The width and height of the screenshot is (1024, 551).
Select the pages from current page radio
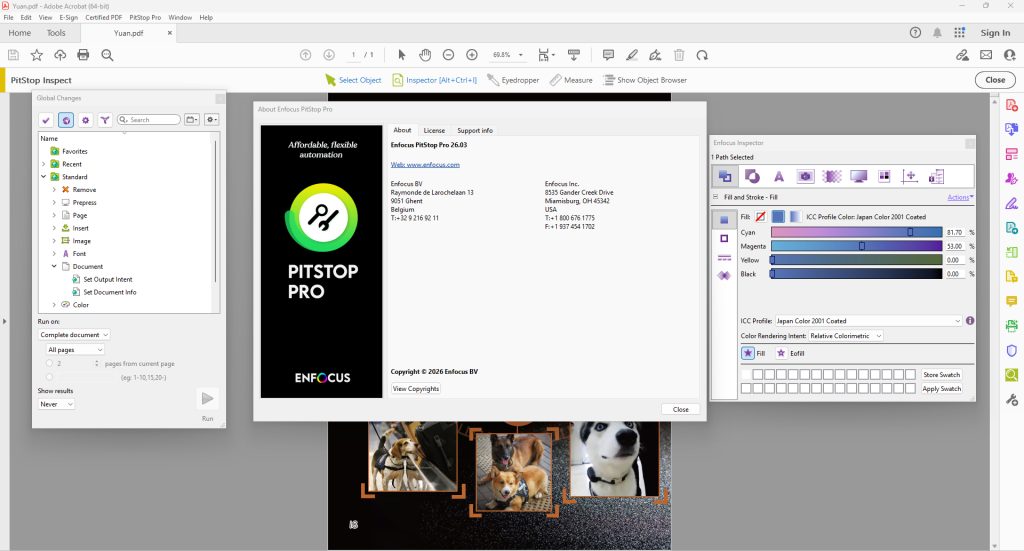[50, 363]
